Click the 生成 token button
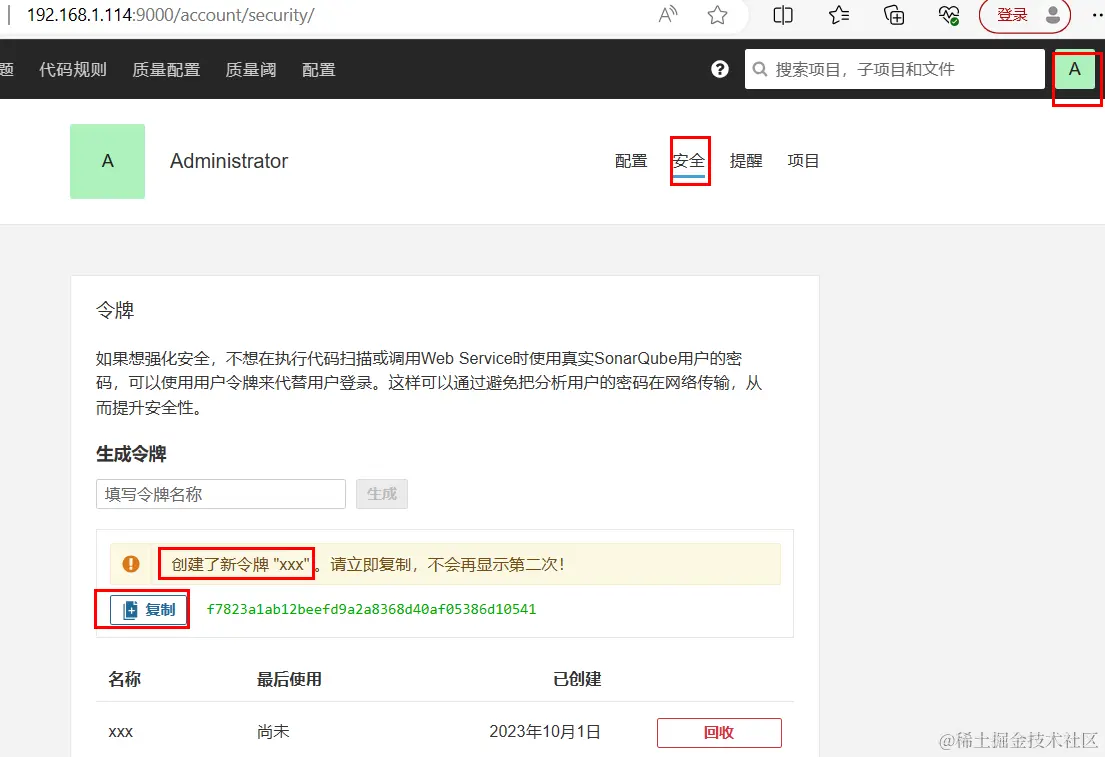This screenshot has width=1105, height=757. (x=382, y=494)
